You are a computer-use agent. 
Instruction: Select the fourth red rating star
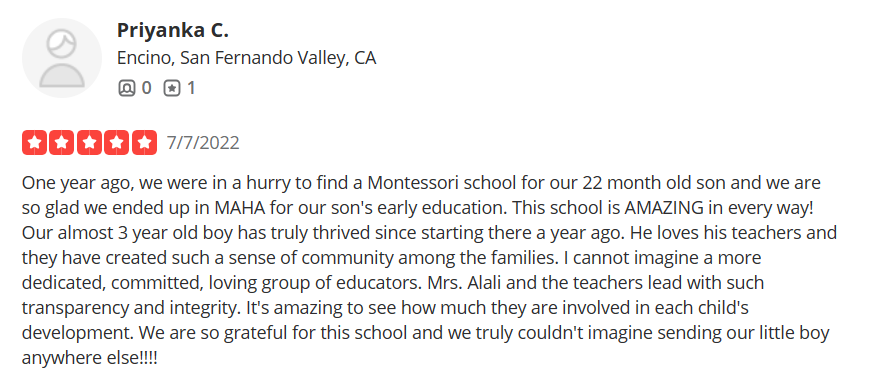tap(117, 142)
